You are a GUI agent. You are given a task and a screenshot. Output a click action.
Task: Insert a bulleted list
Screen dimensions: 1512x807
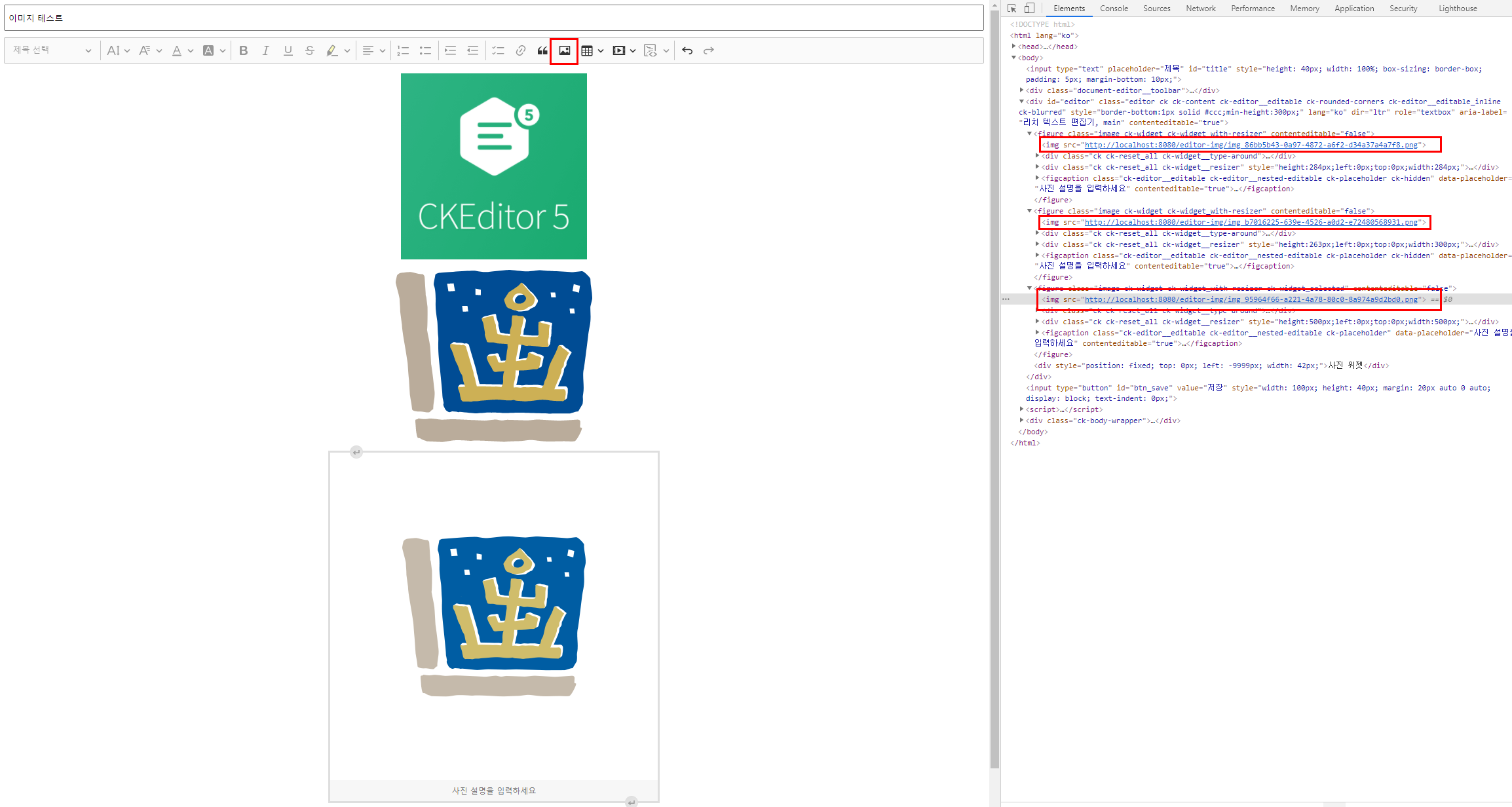point(425,50)
